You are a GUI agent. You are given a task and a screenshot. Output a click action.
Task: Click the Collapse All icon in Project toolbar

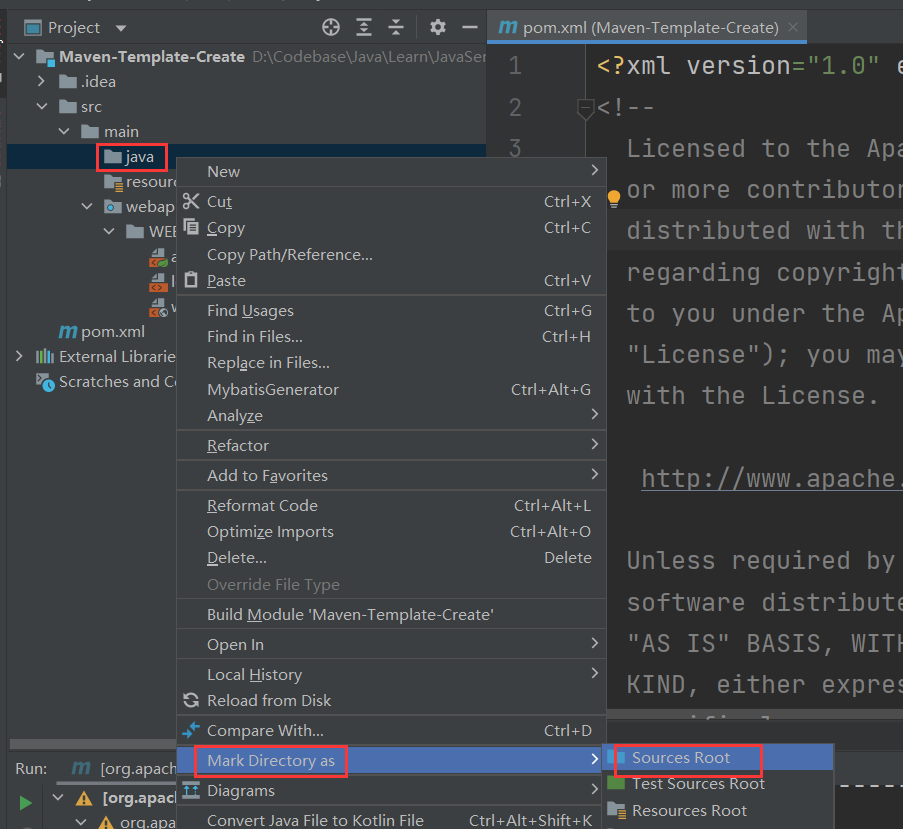click(397, 27)
